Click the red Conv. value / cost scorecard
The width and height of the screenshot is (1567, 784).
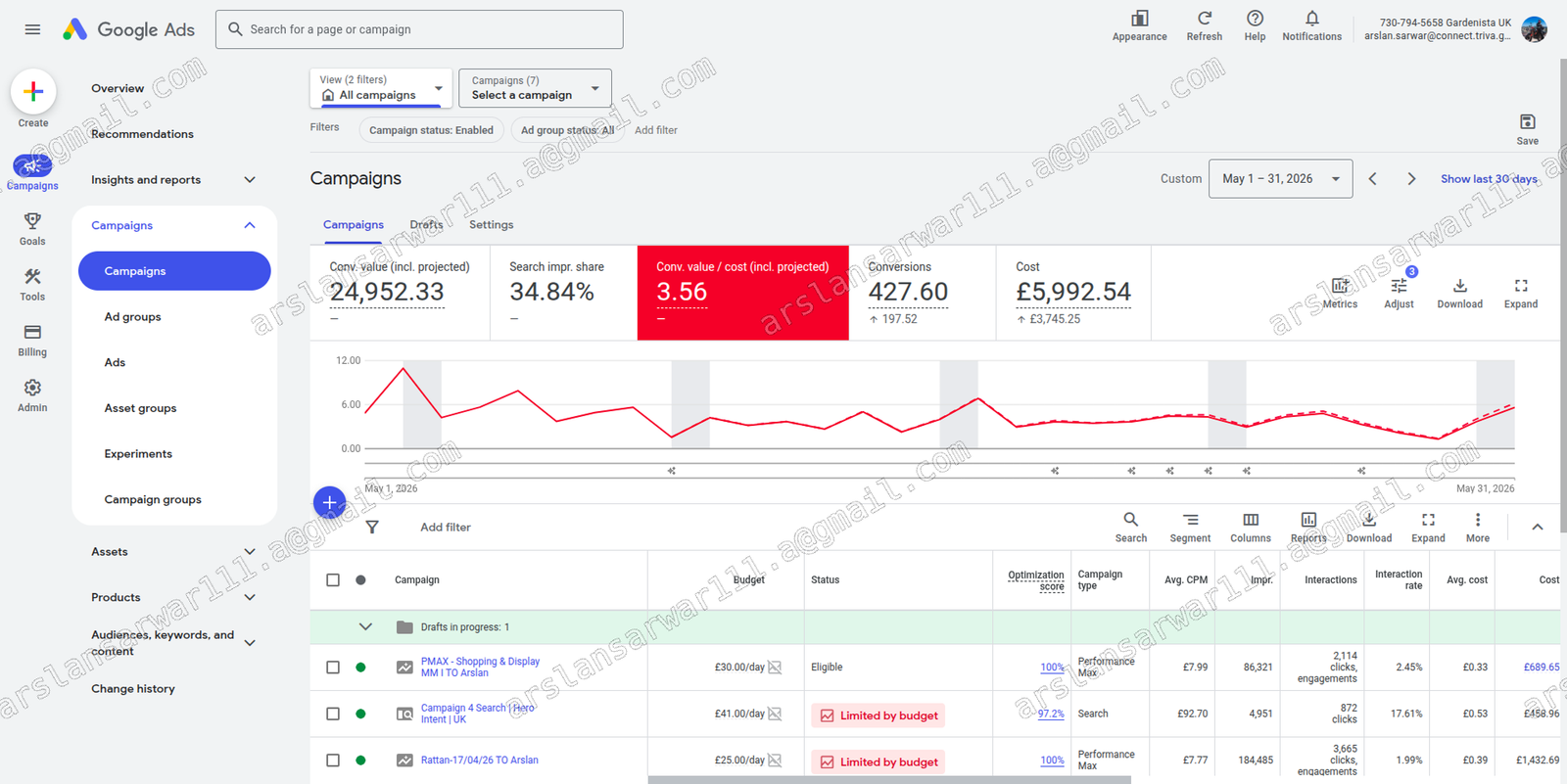(742, 293)
